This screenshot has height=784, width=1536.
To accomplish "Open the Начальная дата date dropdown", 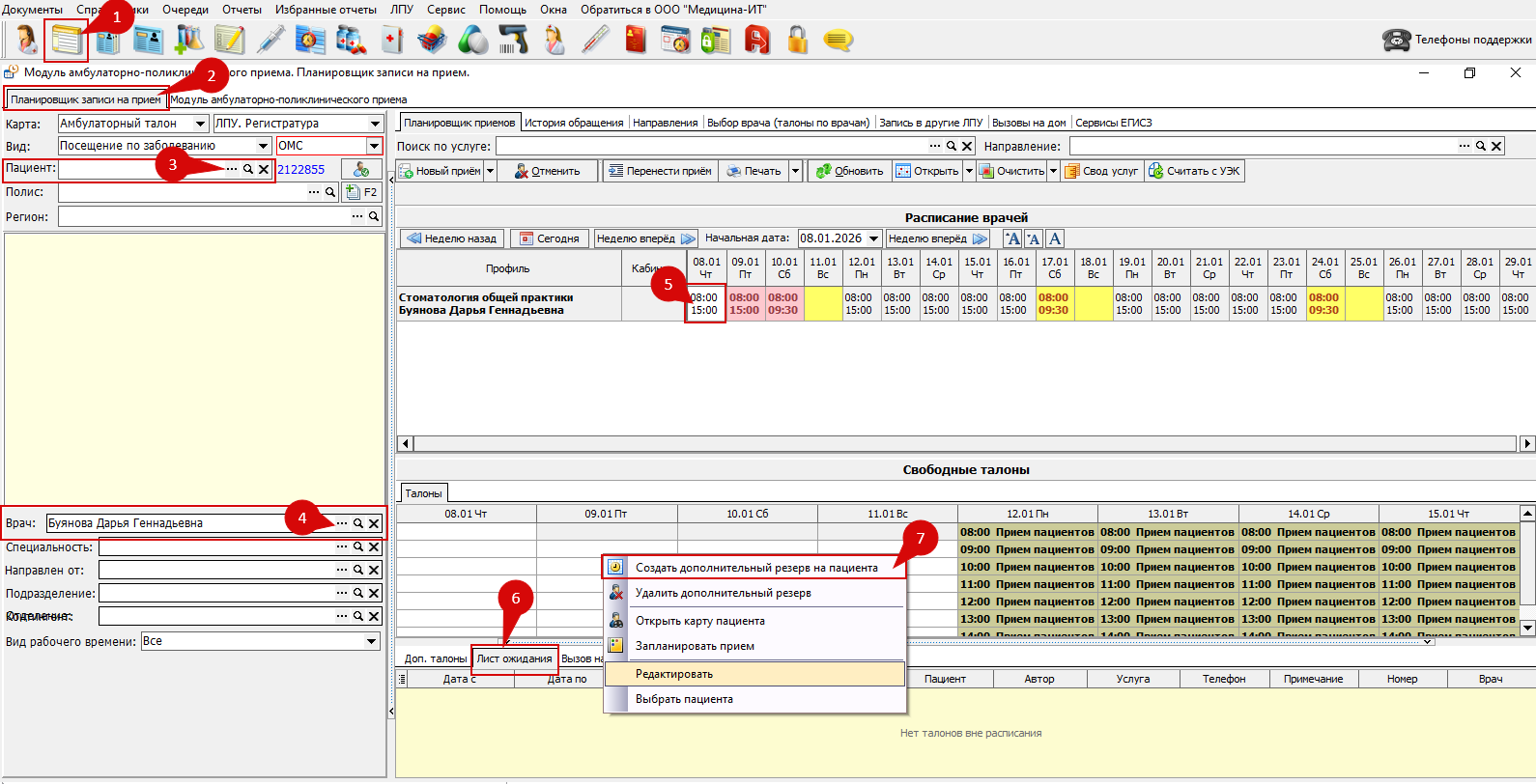I will tap(873, 238).
